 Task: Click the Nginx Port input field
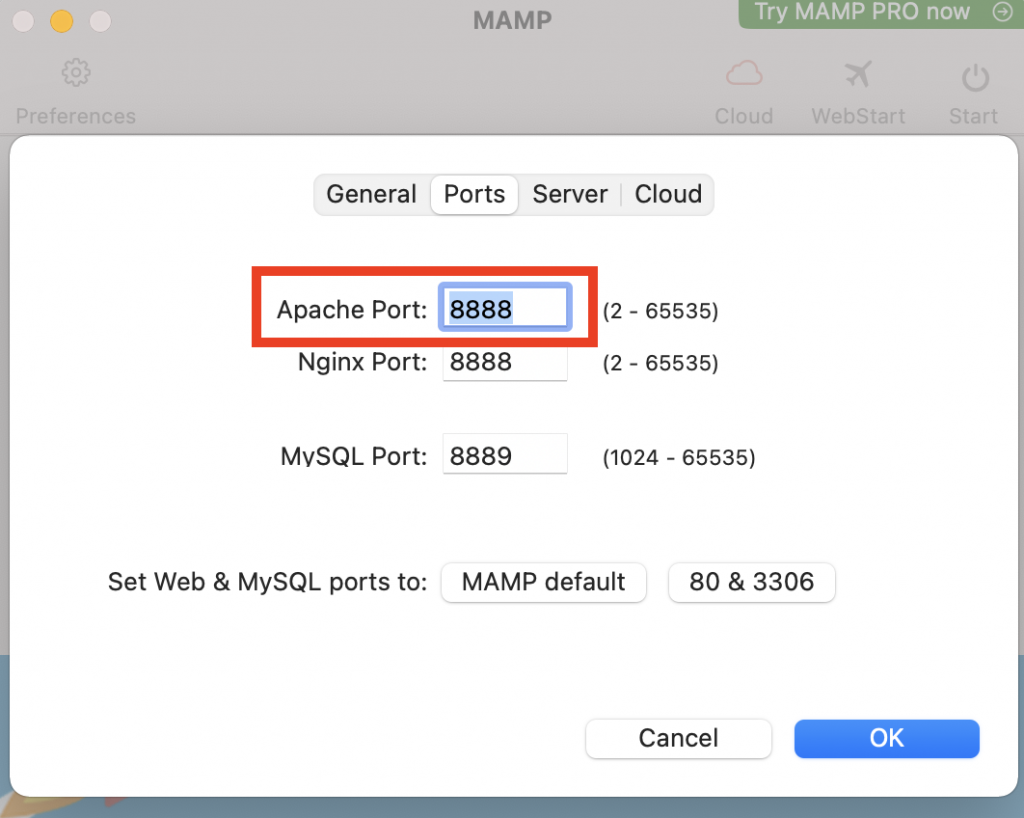click(x=505, y=362)
